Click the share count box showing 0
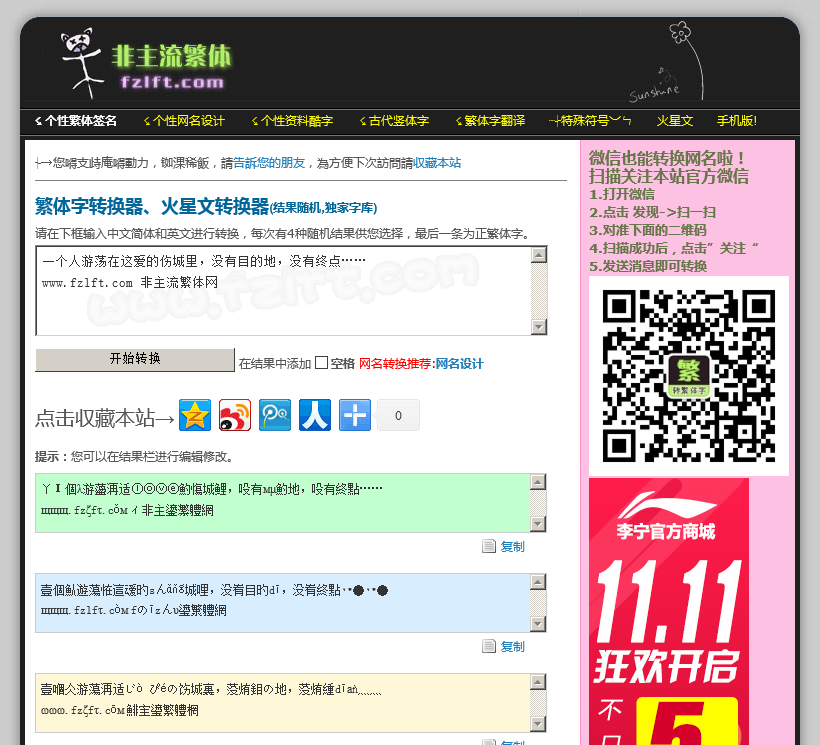820x745 pixels. click(398, 415)
